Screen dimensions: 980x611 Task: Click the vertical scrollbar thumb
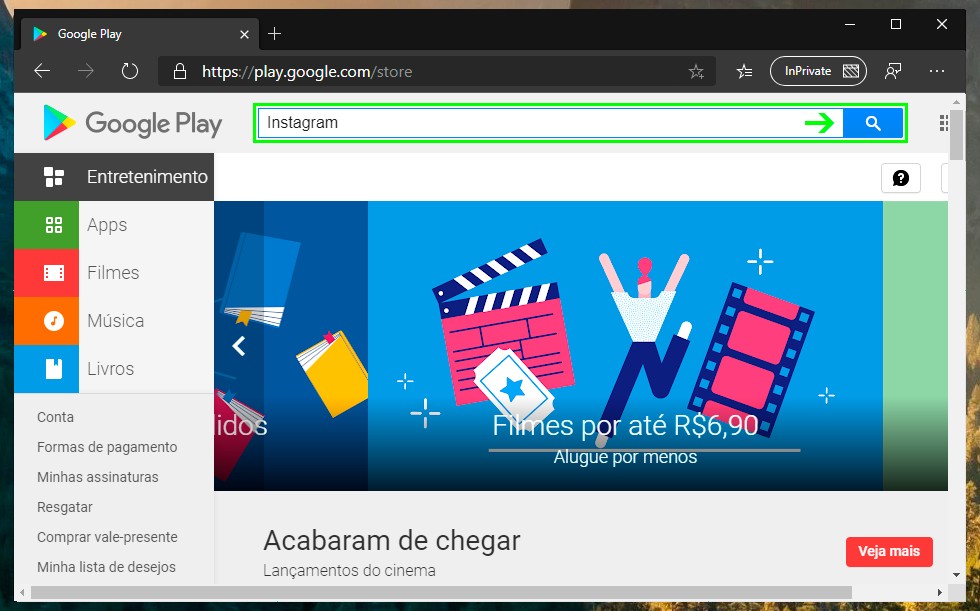(x=956, y=136)
